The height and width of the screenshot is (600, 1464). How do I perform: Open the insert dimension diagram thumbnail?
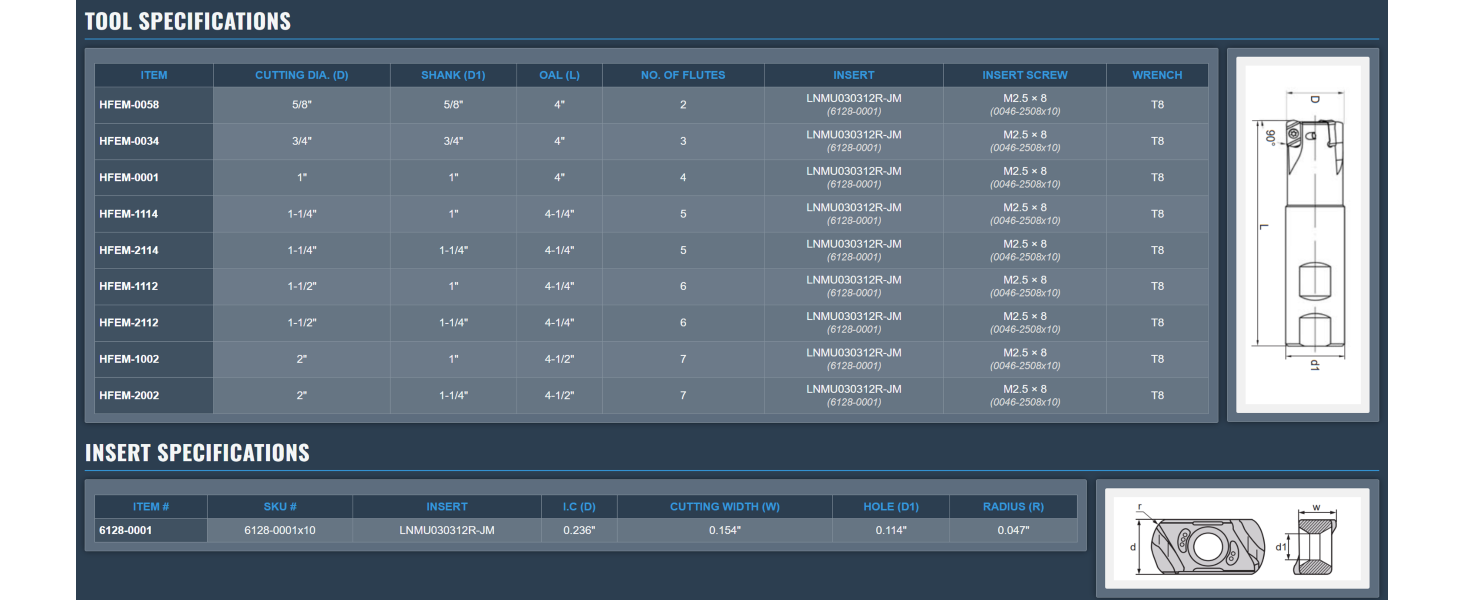[1237, 538]
